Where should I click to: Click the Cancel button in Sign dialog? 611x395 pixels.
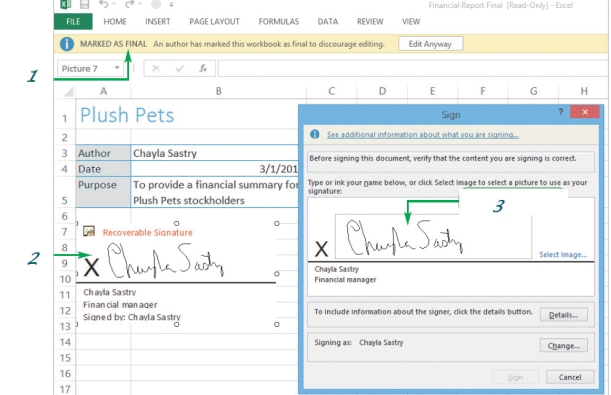click(570, 377)
